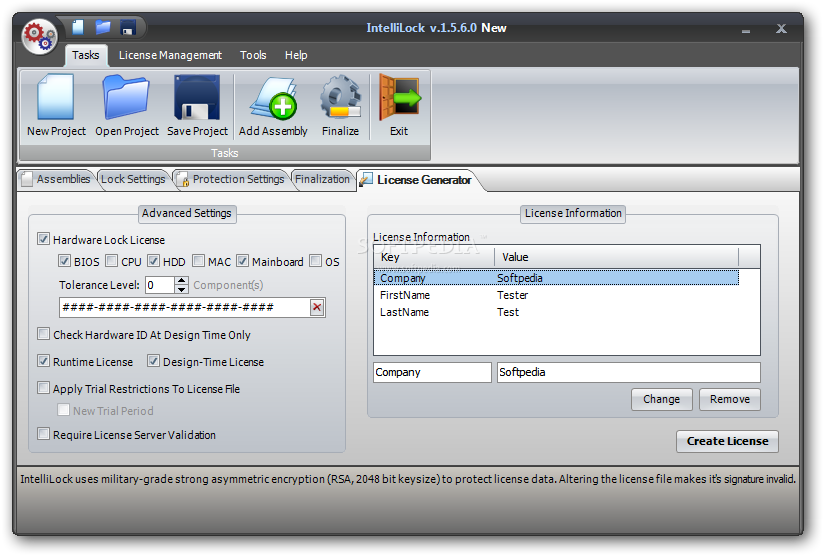824x556 pixels.
Task: Select the License Generator tab
Action: coord(419,180)
